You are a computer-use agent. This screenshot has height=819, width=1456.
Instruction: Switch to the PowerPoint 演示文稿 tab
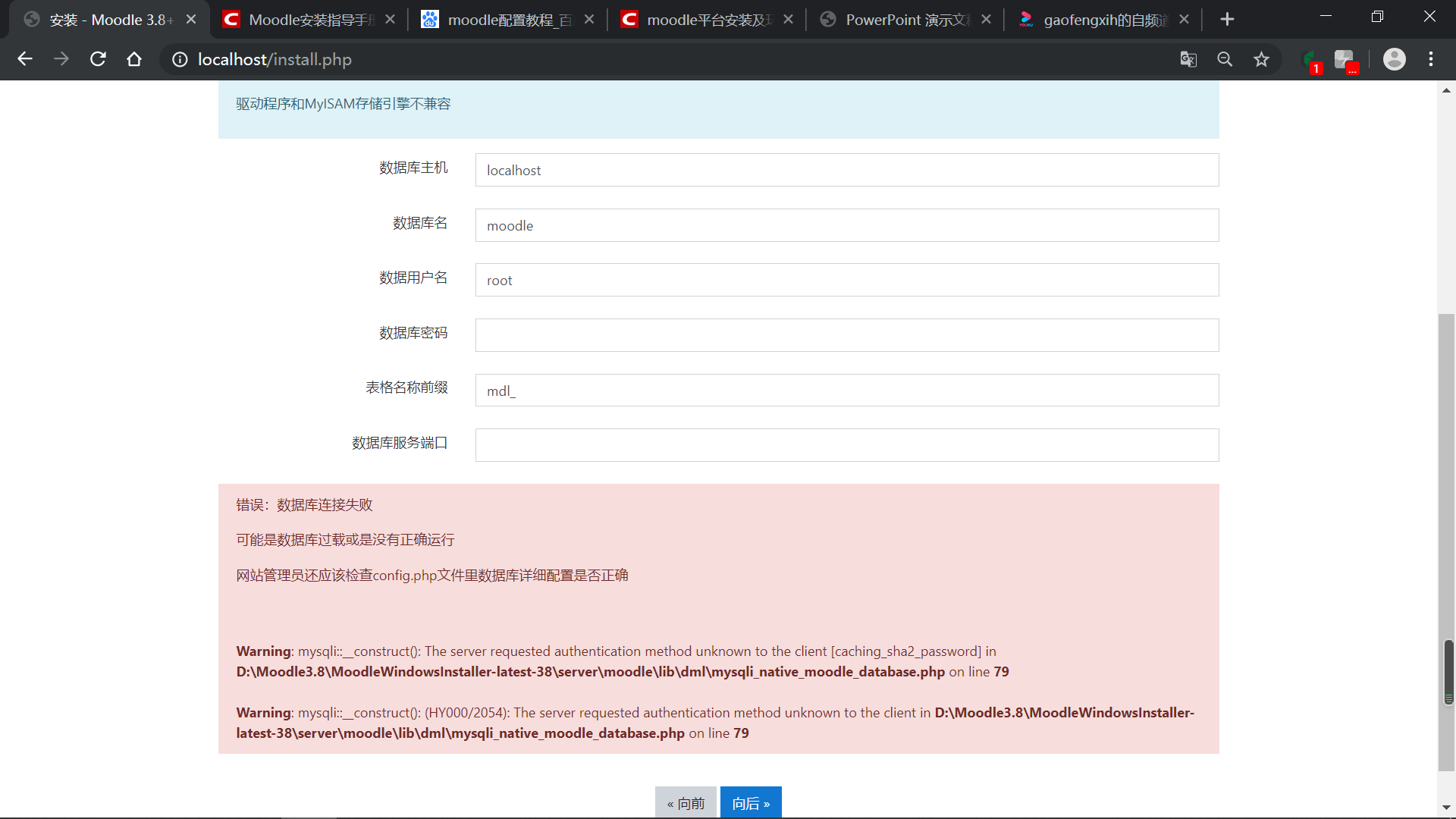(x=905, y=20)
